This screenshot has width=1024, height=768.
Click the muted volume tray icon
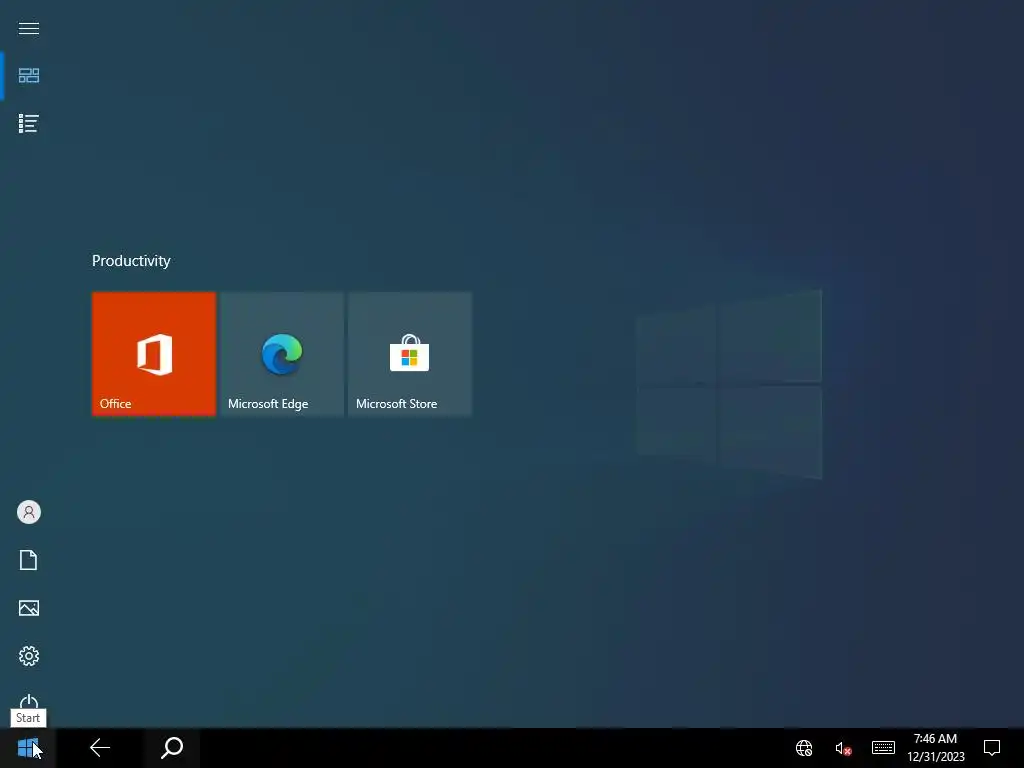(843, 748)
